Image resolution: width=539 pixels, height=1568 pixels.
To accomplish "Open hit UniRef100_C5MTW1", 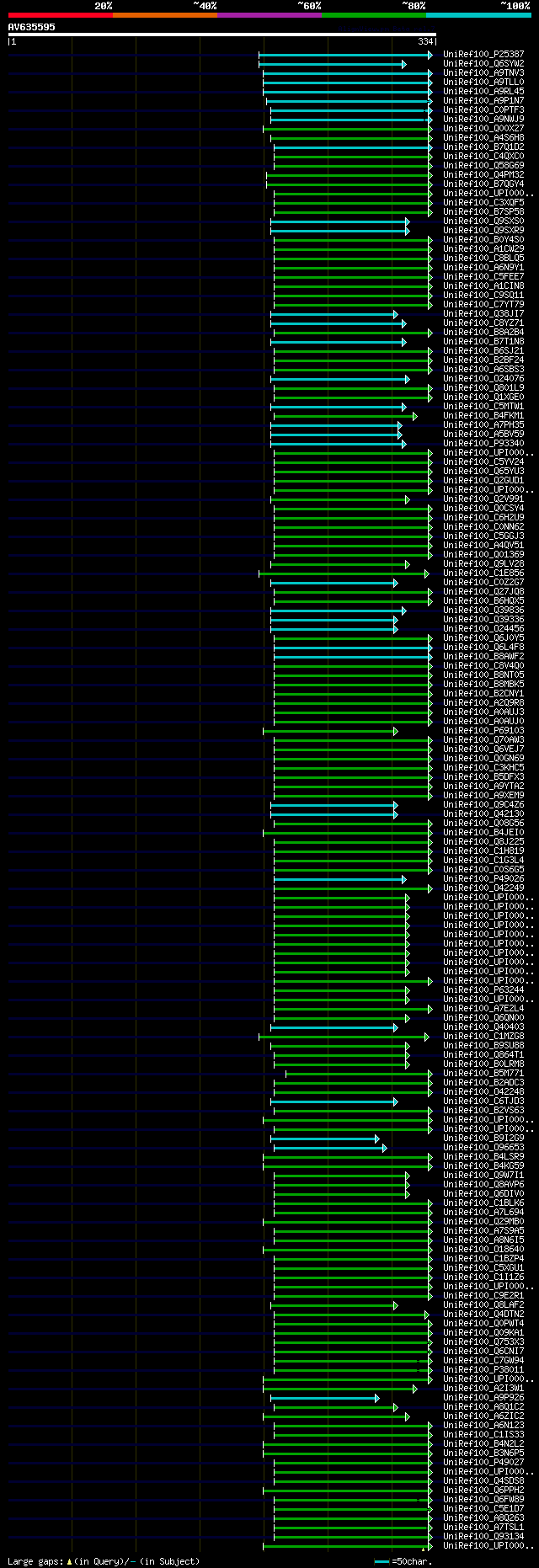I will 483,407.
